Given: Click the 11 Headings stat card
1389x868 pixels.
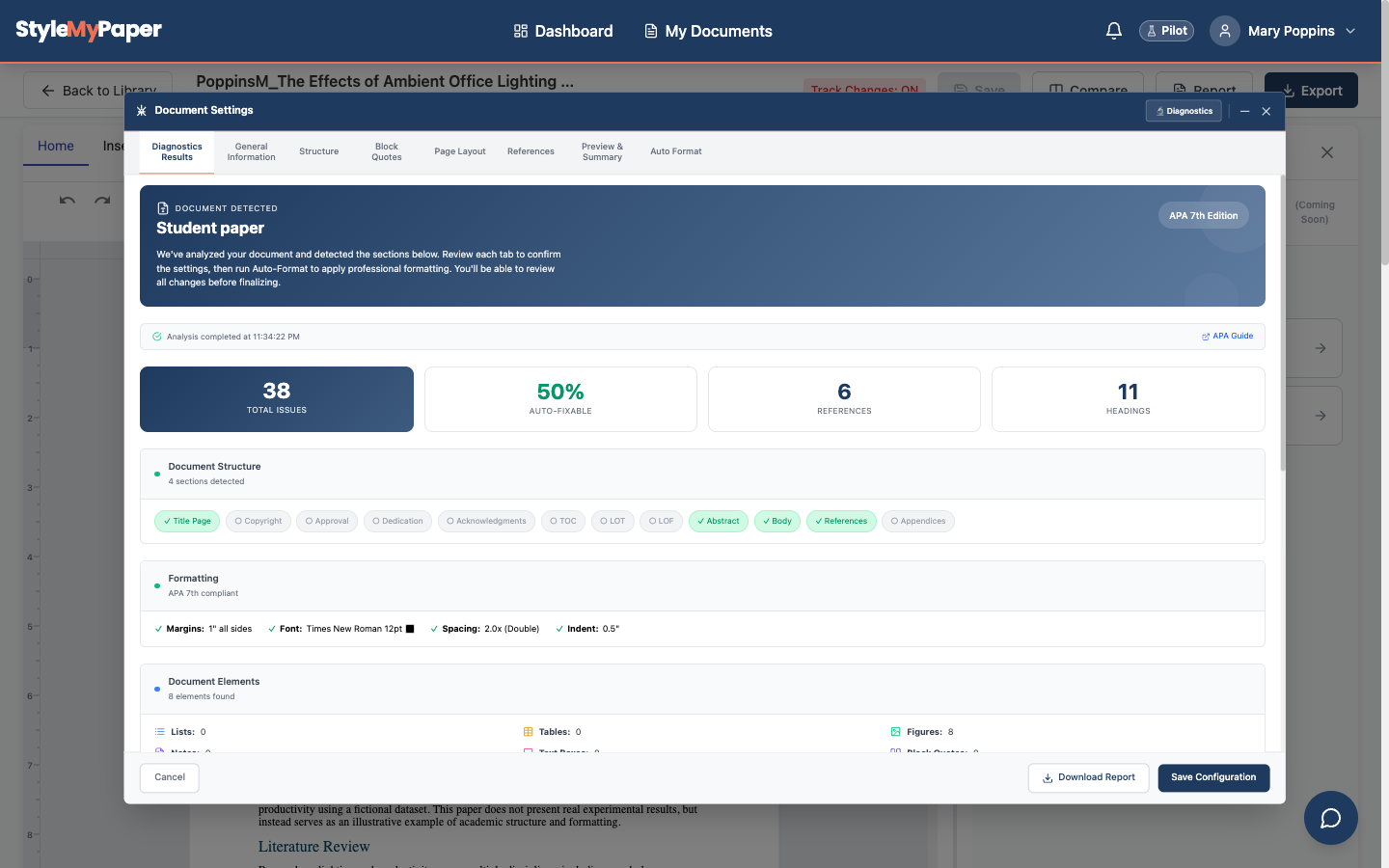Looking at the screenshot, I should [1129, 399].
